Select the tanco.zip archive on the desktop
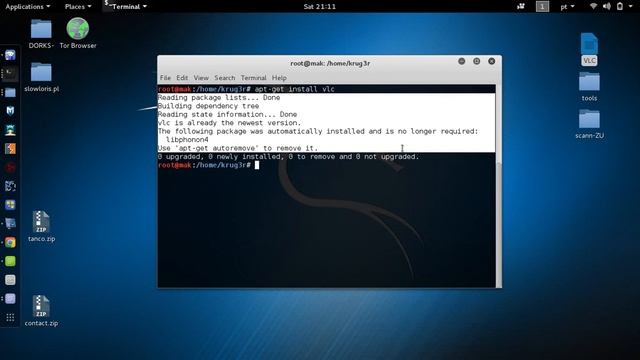This screenshot has height=360, width=640. pos(41,227)
